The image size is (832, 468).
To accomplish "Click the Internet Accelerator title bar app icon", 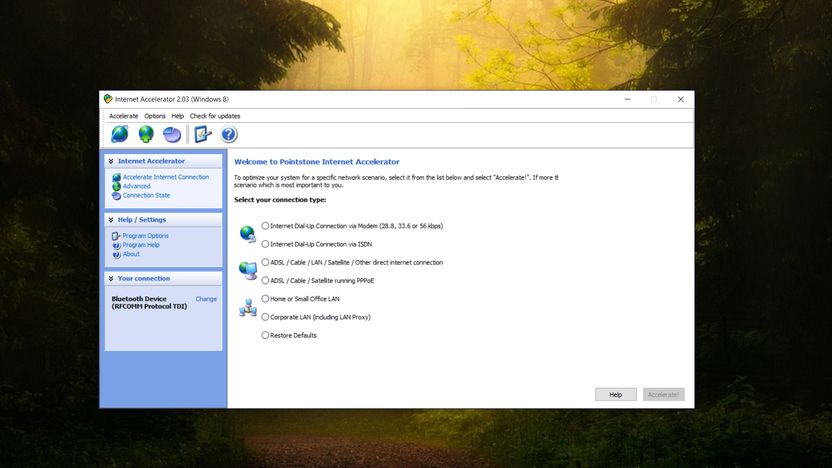I will 108,99.
